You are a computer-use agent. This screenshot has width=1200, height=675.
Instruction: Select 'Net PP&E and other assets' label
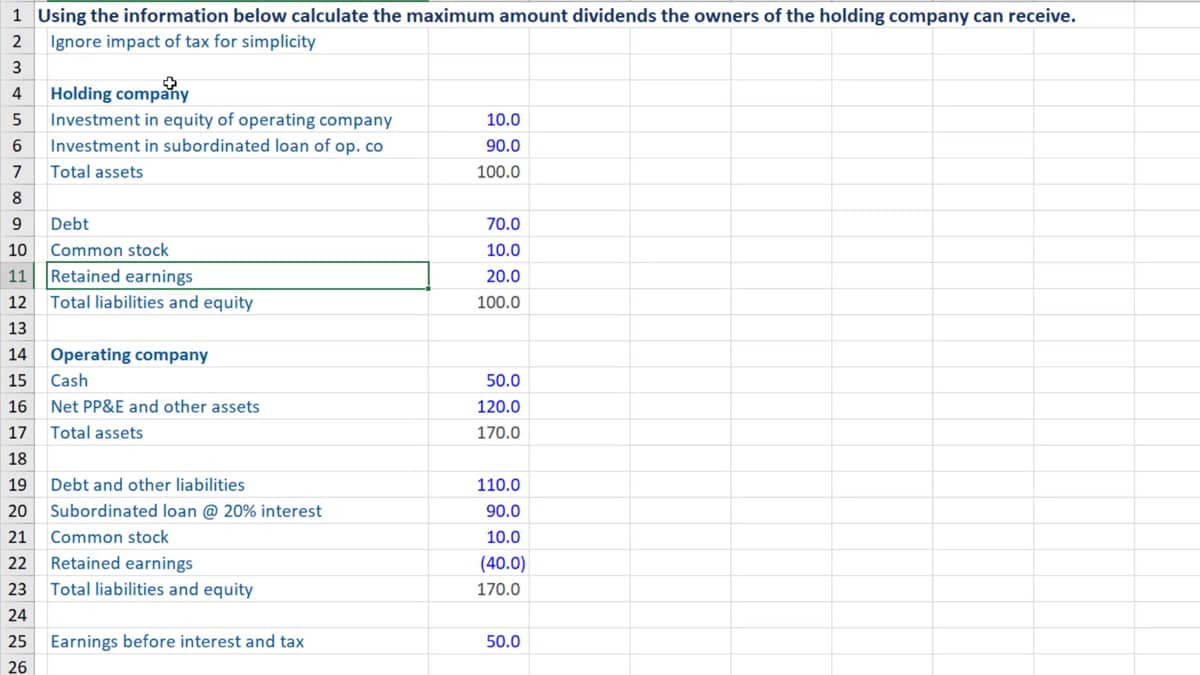coord(155,407)
